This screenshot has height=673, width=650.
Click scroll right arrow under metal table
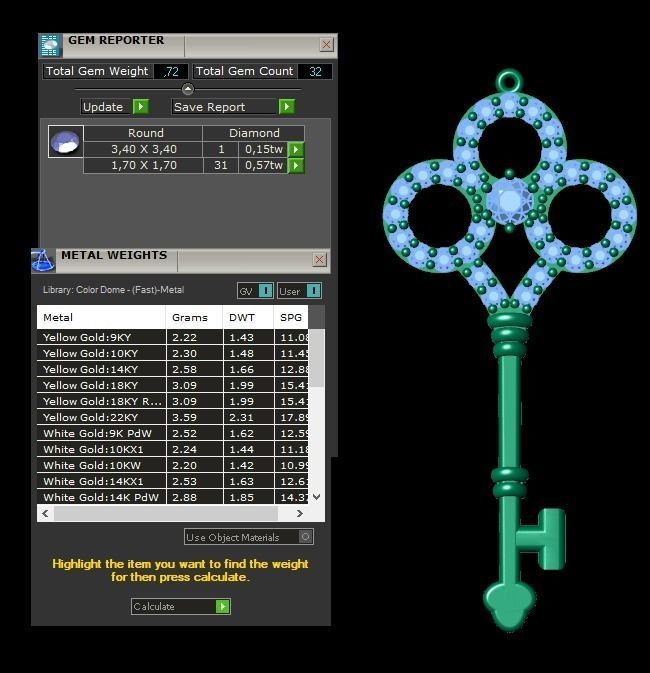(300, 513)
